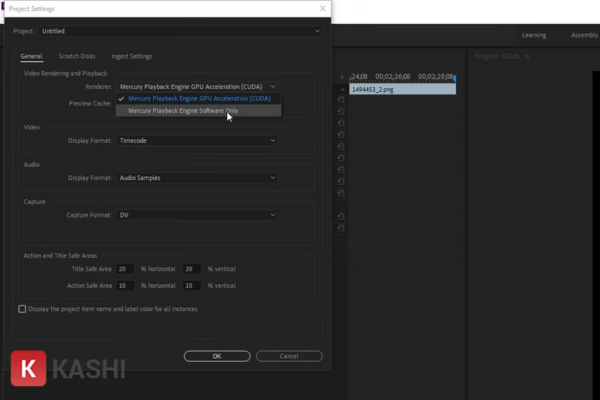Open the Program C0101 panel menu icon
The width and height of the screenshot is (600, 400).
click(527, 57)
